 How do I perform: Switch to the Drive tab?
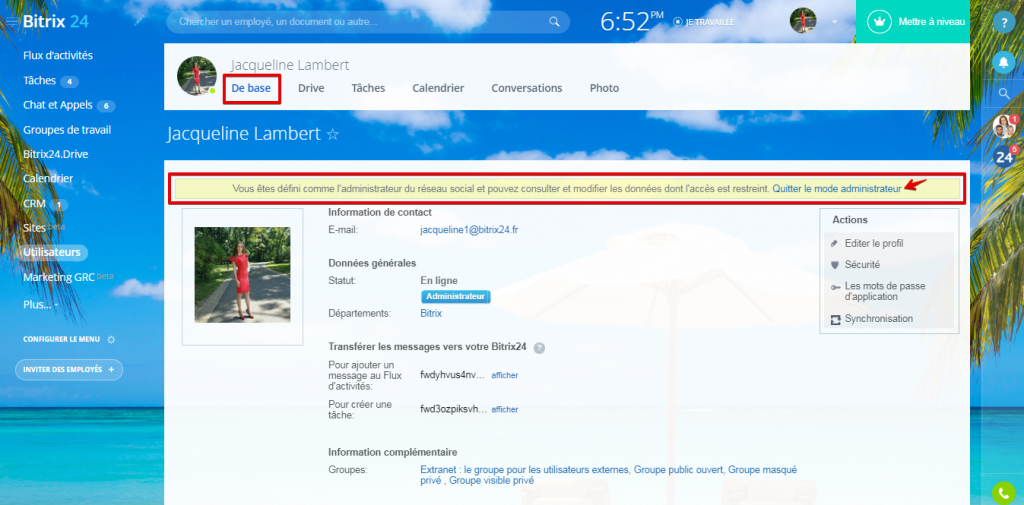pos(311,88)
